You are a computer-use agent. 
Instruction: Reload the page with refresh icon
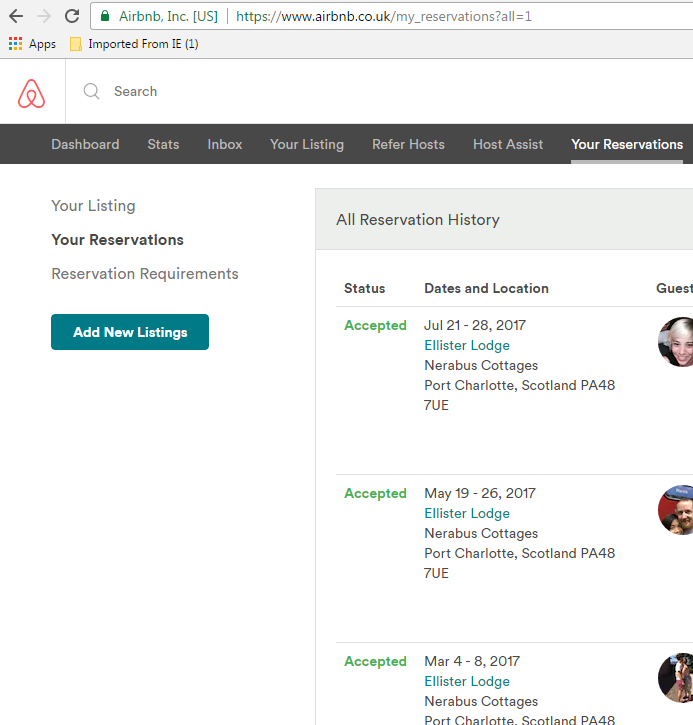point(72,16)
